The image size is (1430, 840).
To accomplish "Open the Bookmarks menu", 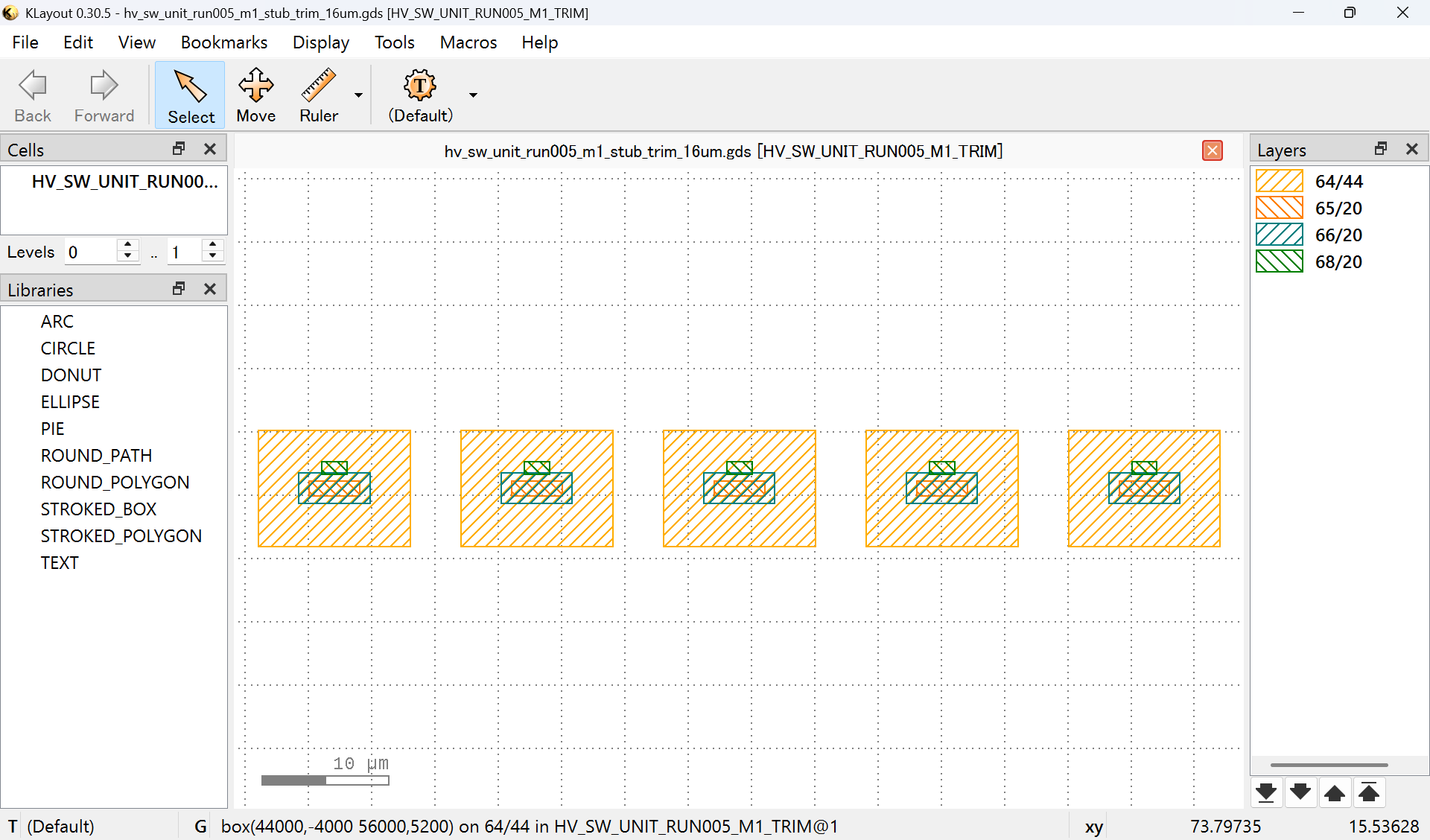I will [x=223, y=42].
